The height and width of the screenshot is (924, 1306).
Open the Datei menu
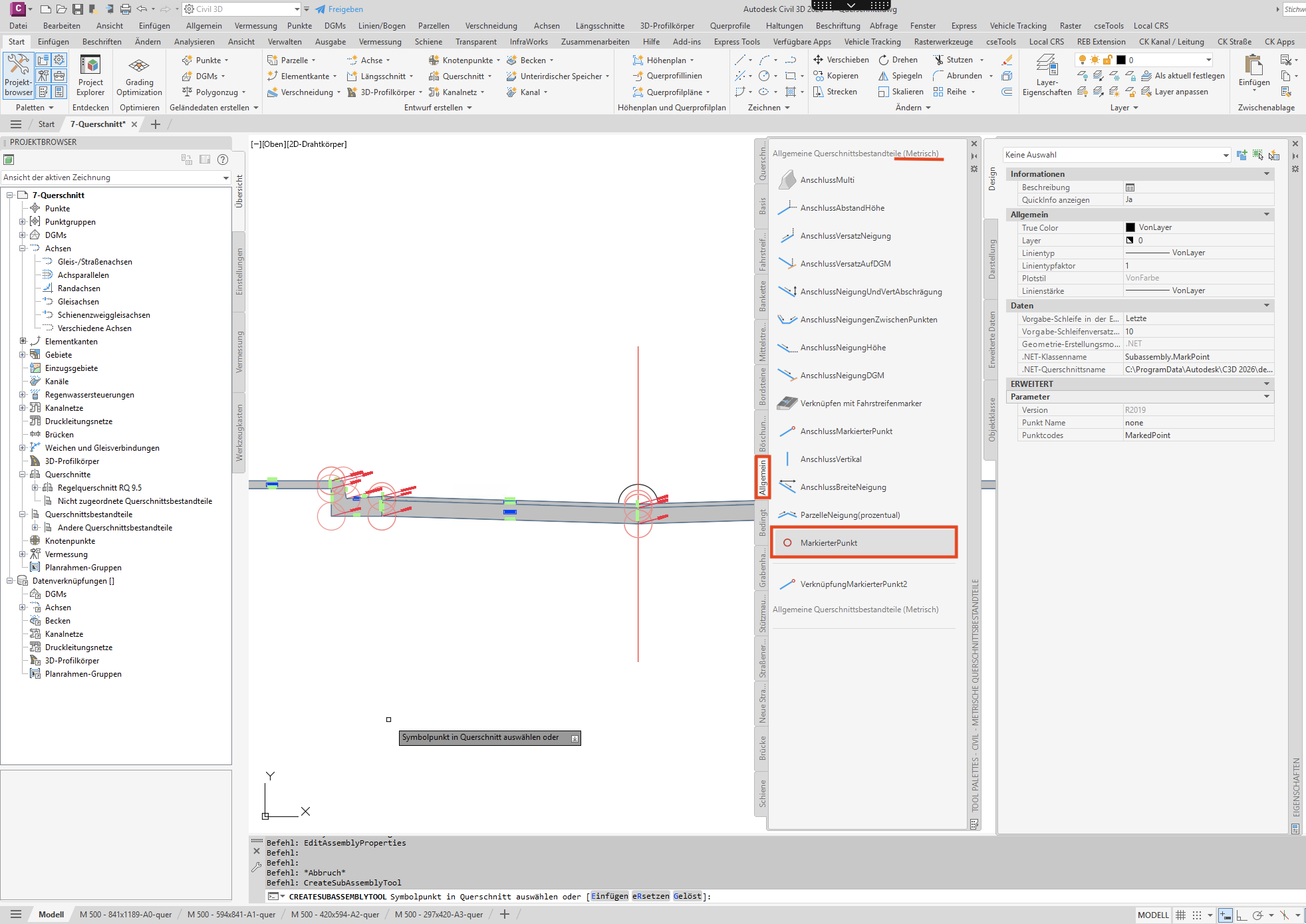pos(19,26)
